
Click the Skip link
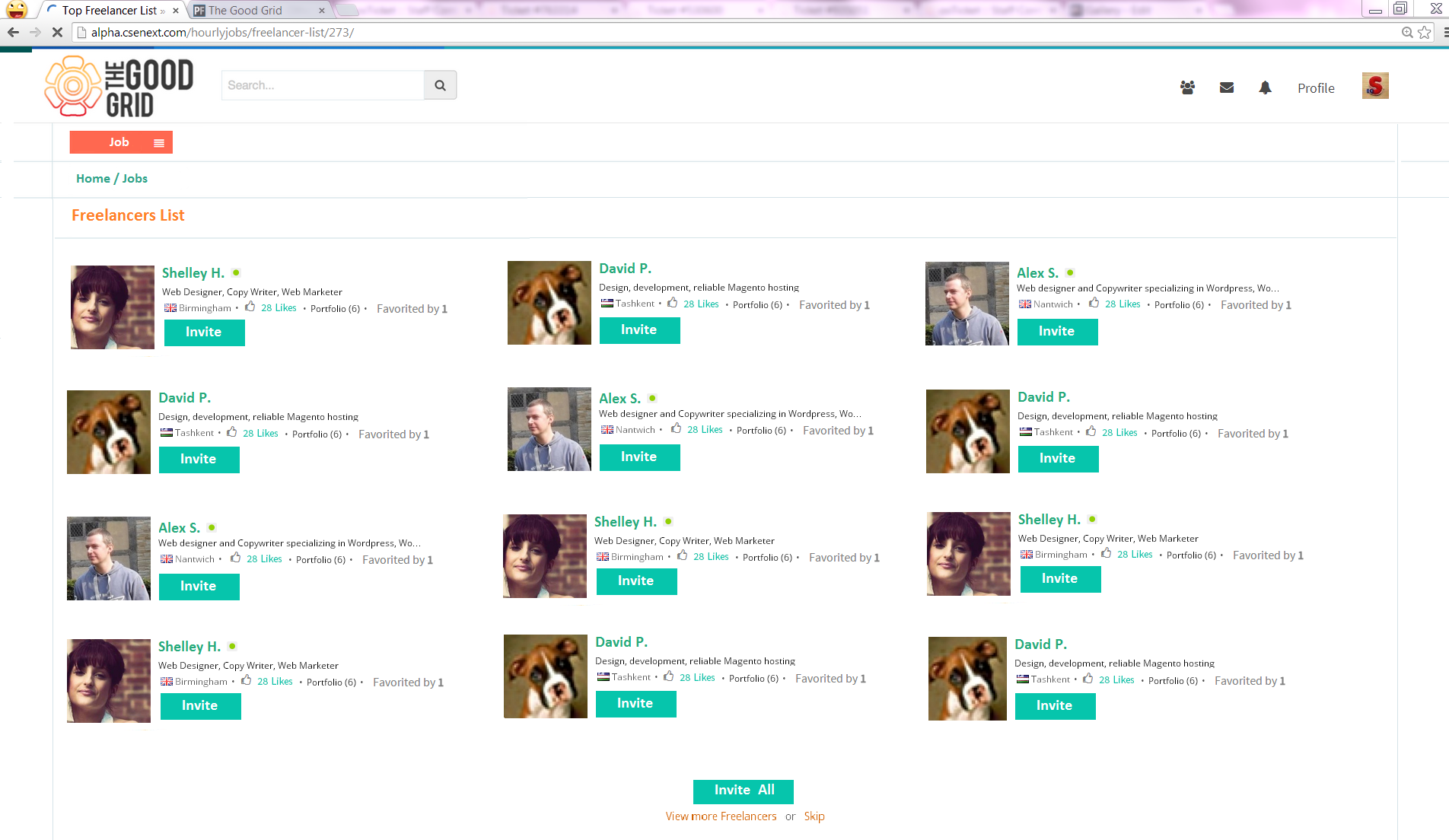point(814,816)
